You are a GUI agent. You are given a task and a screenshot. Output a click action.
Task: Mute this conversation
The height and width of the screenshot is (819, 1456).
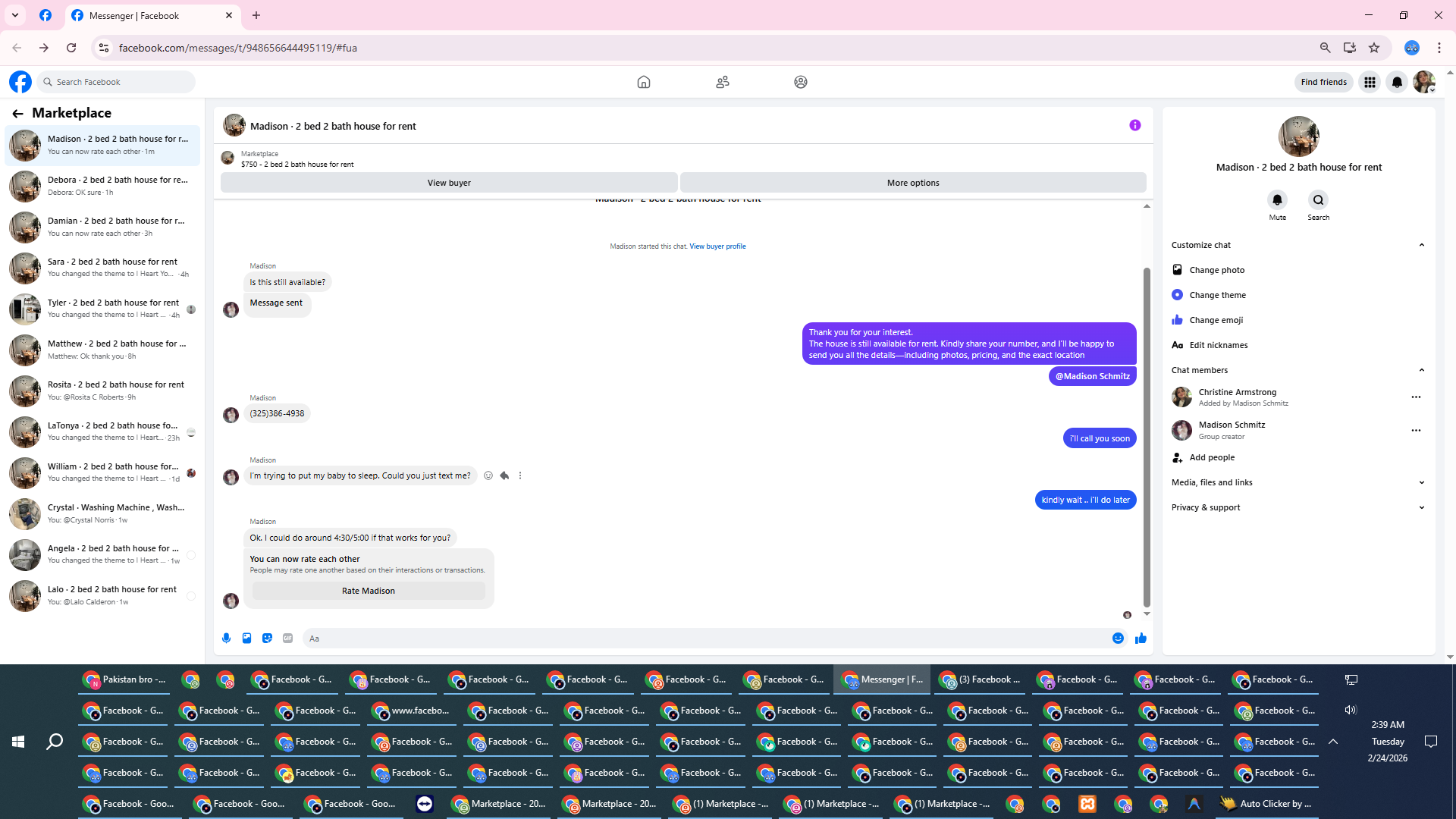point(1277,200)
